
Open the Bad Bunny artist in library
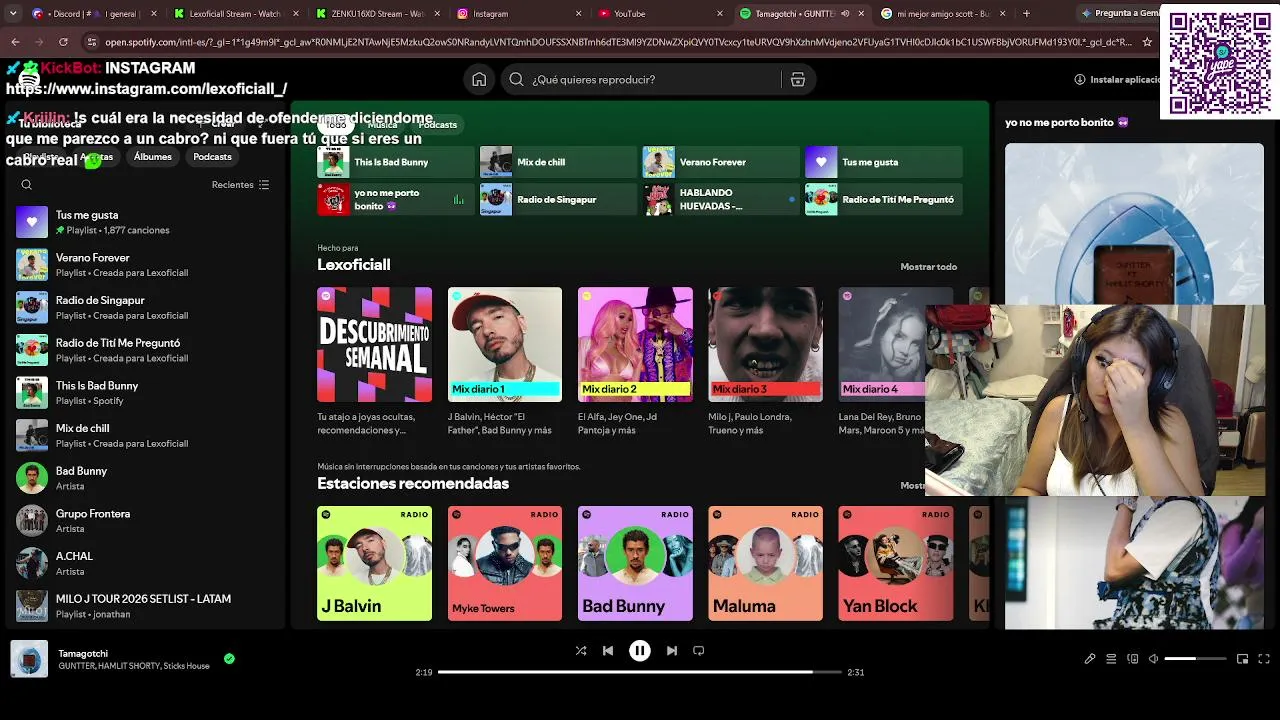pos(145,478)
